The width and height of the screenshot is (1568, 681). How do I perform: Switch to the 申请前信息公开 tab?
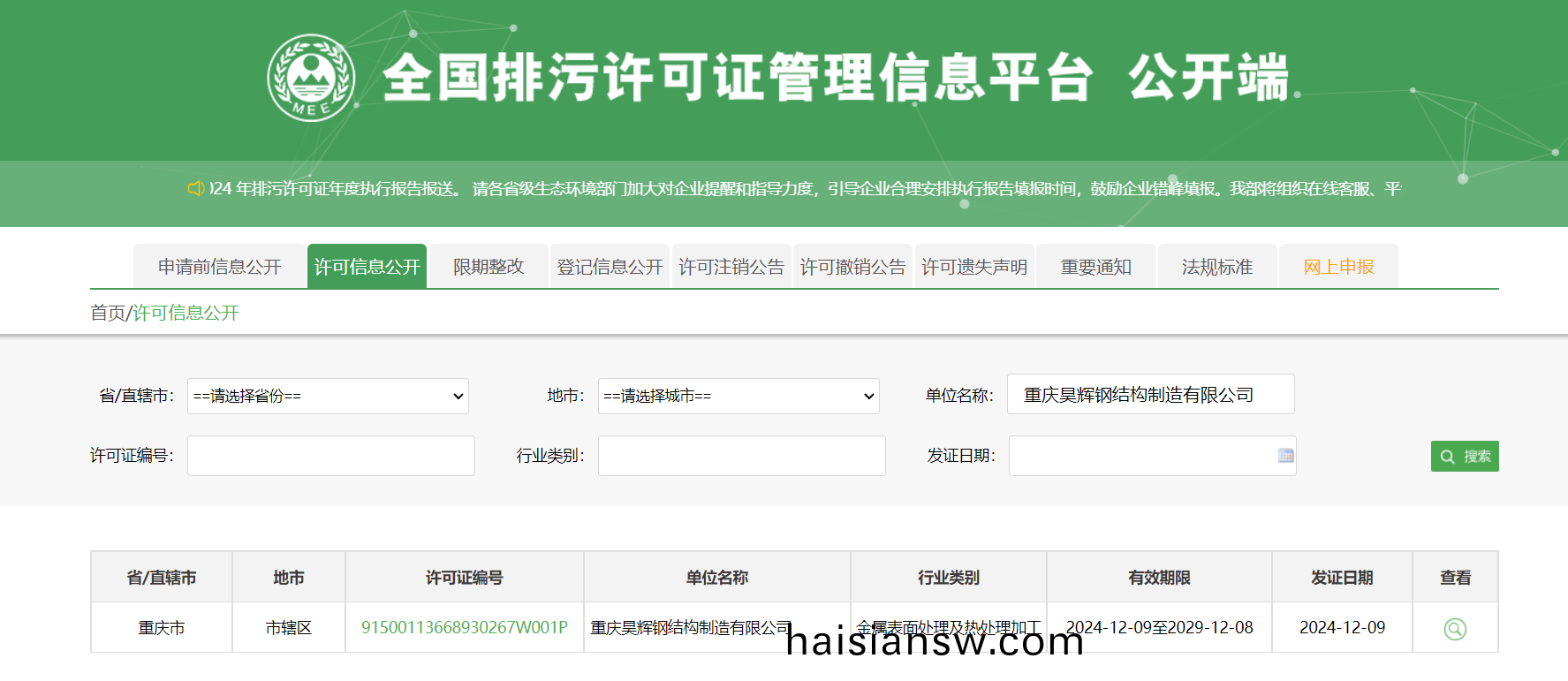(219, 267)
